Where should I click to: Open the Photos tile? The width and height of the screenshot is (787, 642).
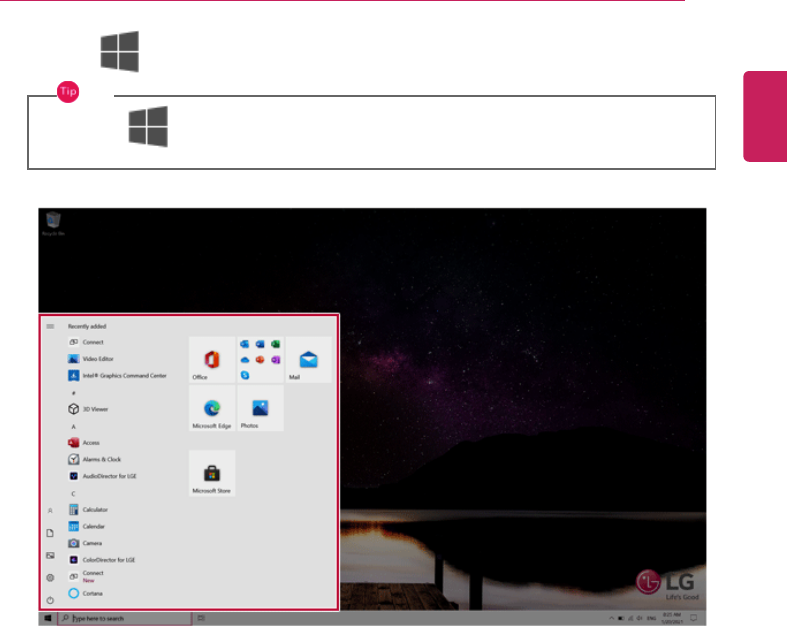[x=260, y=408]
